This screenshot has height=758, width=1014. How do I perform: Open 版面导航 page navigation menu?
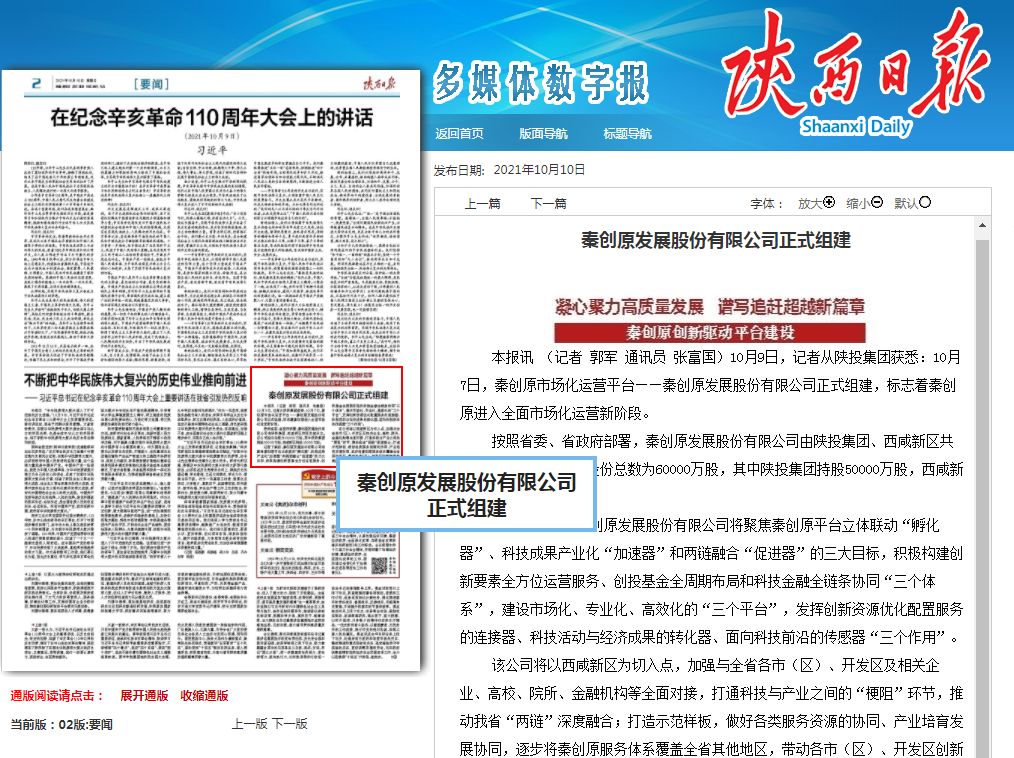tap(543, 133)
